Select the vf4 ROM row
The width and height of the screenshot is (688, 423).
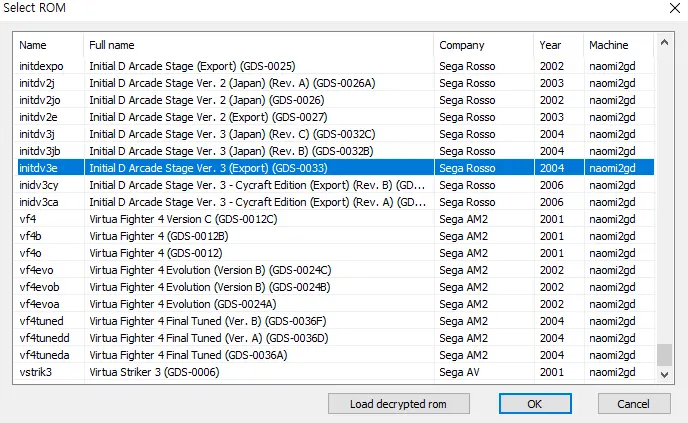tap(335, 219)
